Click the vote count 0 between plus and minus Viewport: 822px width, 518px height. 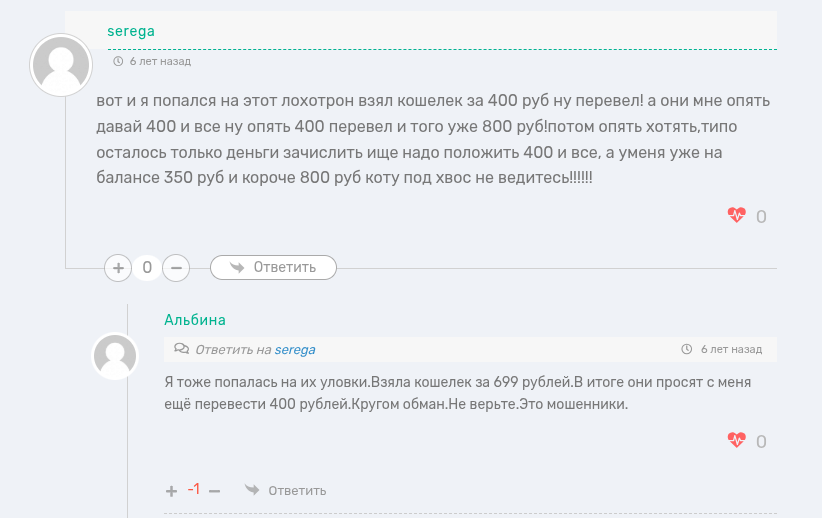147,267
